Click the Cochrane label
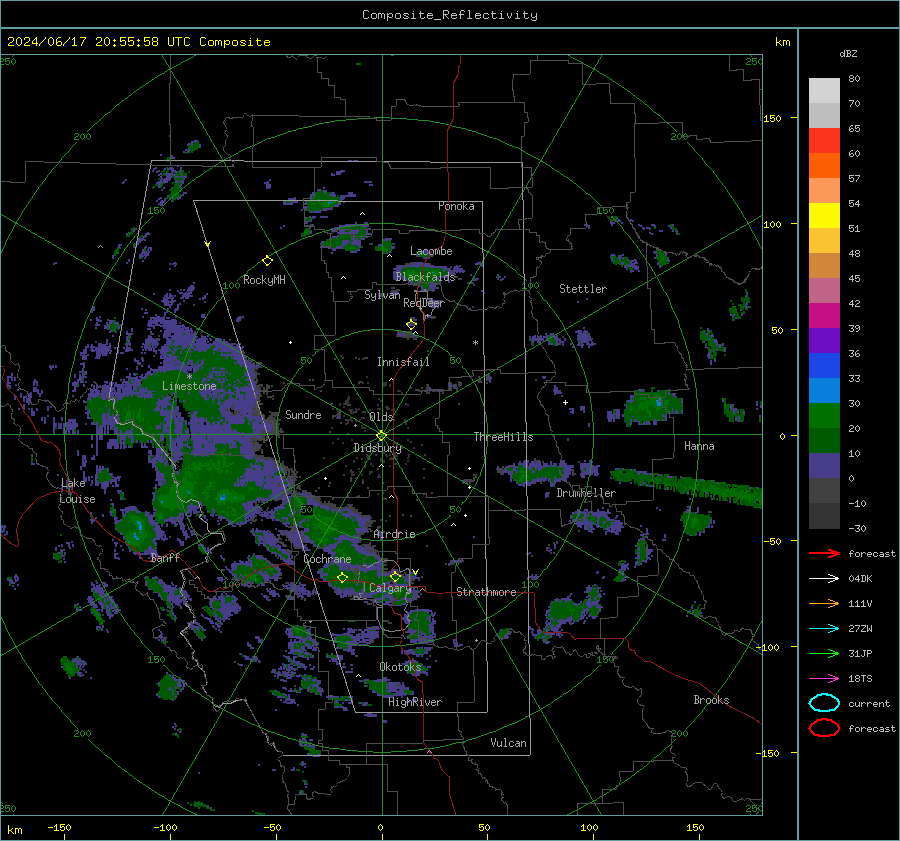900x841 pixels. coord(327,559)
